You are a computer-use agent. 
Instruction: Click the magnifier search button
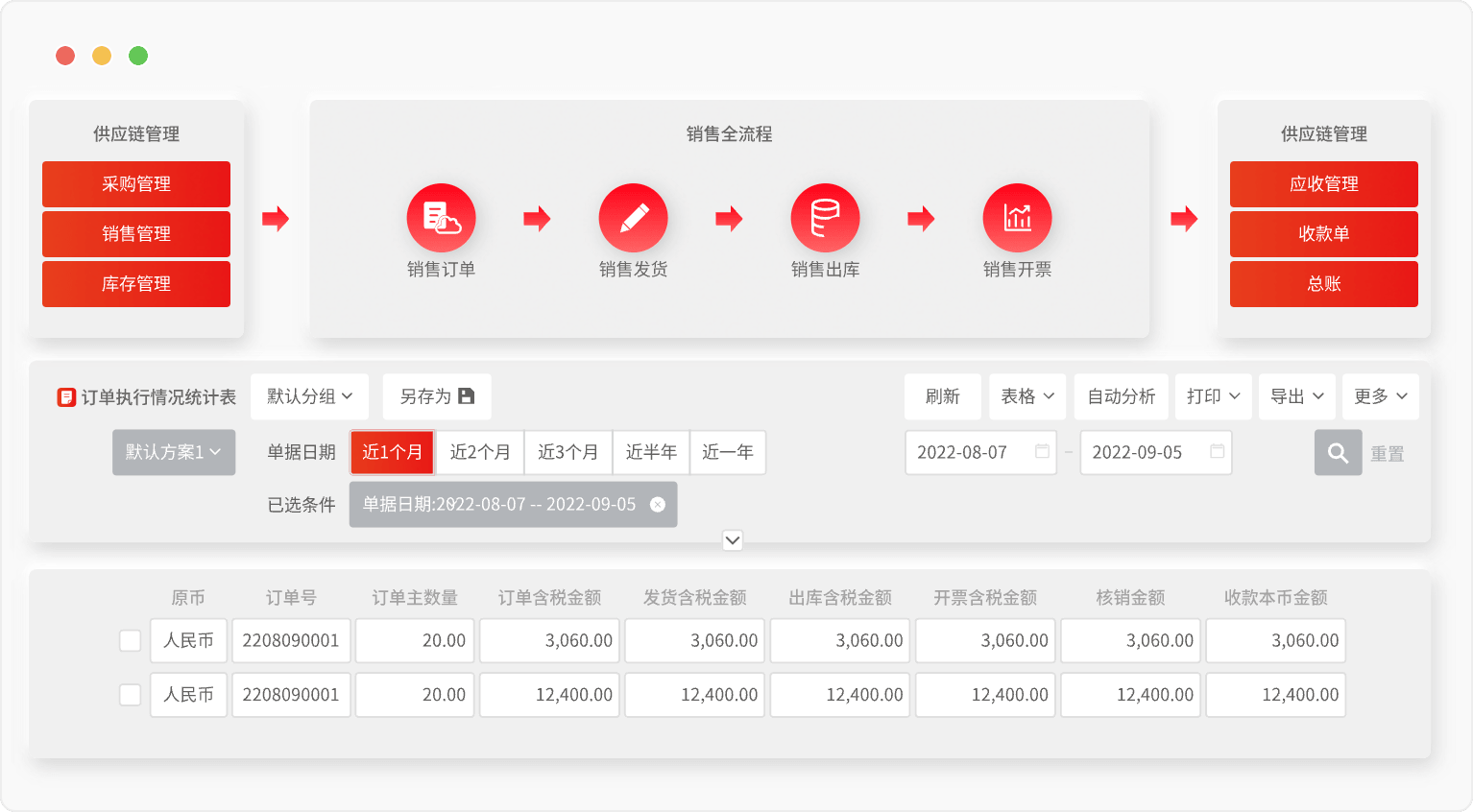pos(1338,453)
